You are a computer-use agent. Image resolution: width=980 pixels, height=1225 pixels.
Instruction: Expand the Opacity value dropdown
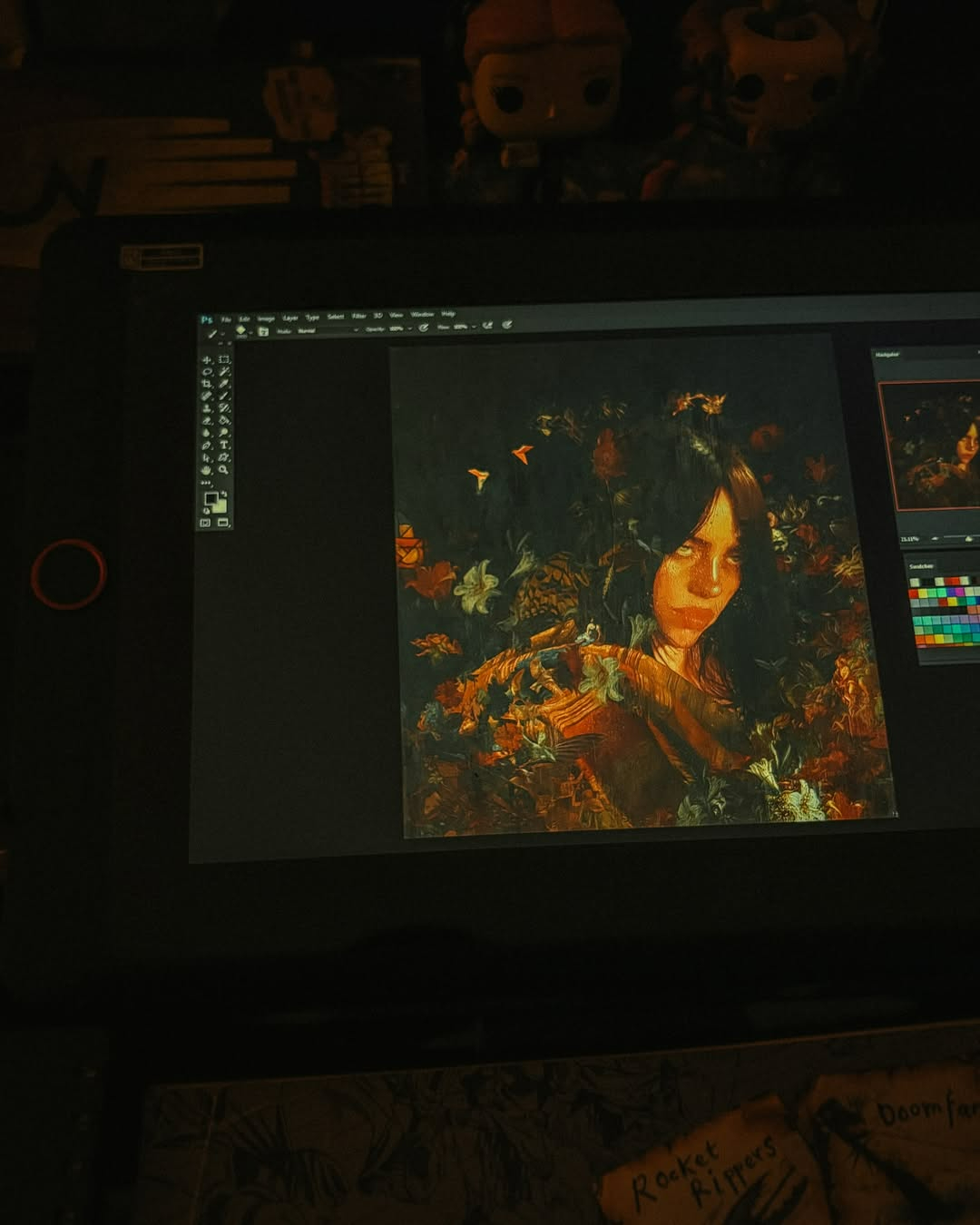410,328
